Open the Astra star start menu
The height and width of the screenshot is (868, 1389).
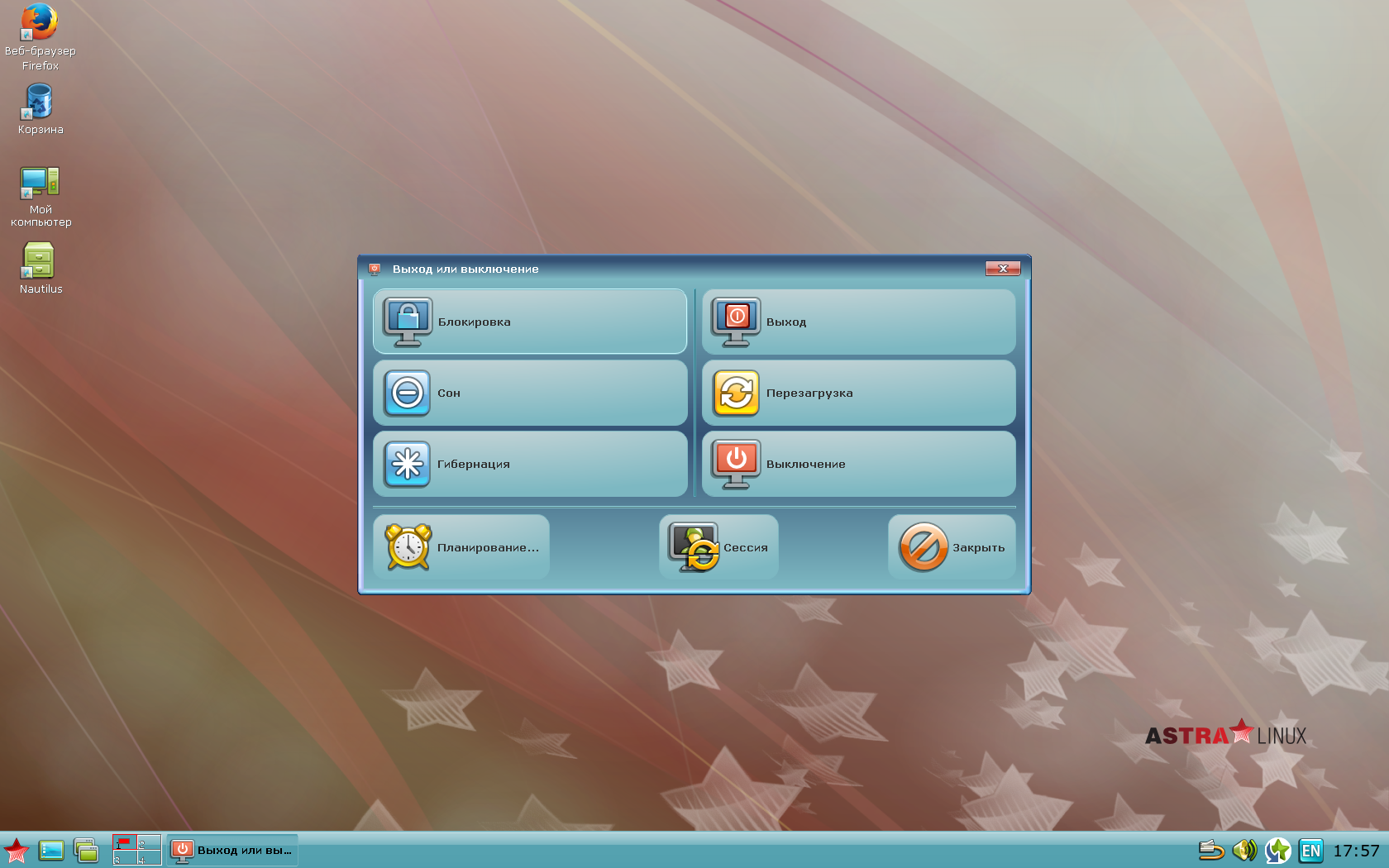pyautogui.click(x=16, y=850)
